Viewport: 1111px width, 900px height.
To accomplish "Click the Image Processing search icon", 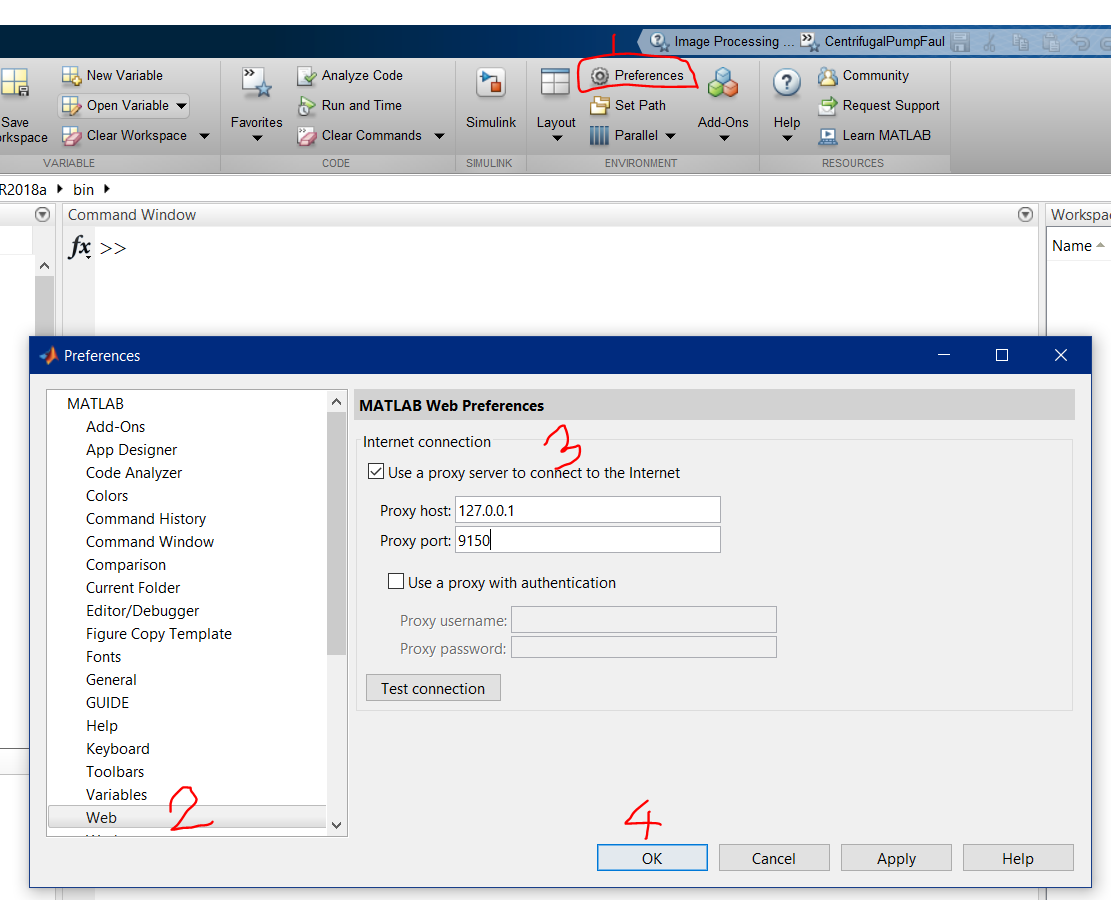I will pyautogui.click(x=660, y=42).
